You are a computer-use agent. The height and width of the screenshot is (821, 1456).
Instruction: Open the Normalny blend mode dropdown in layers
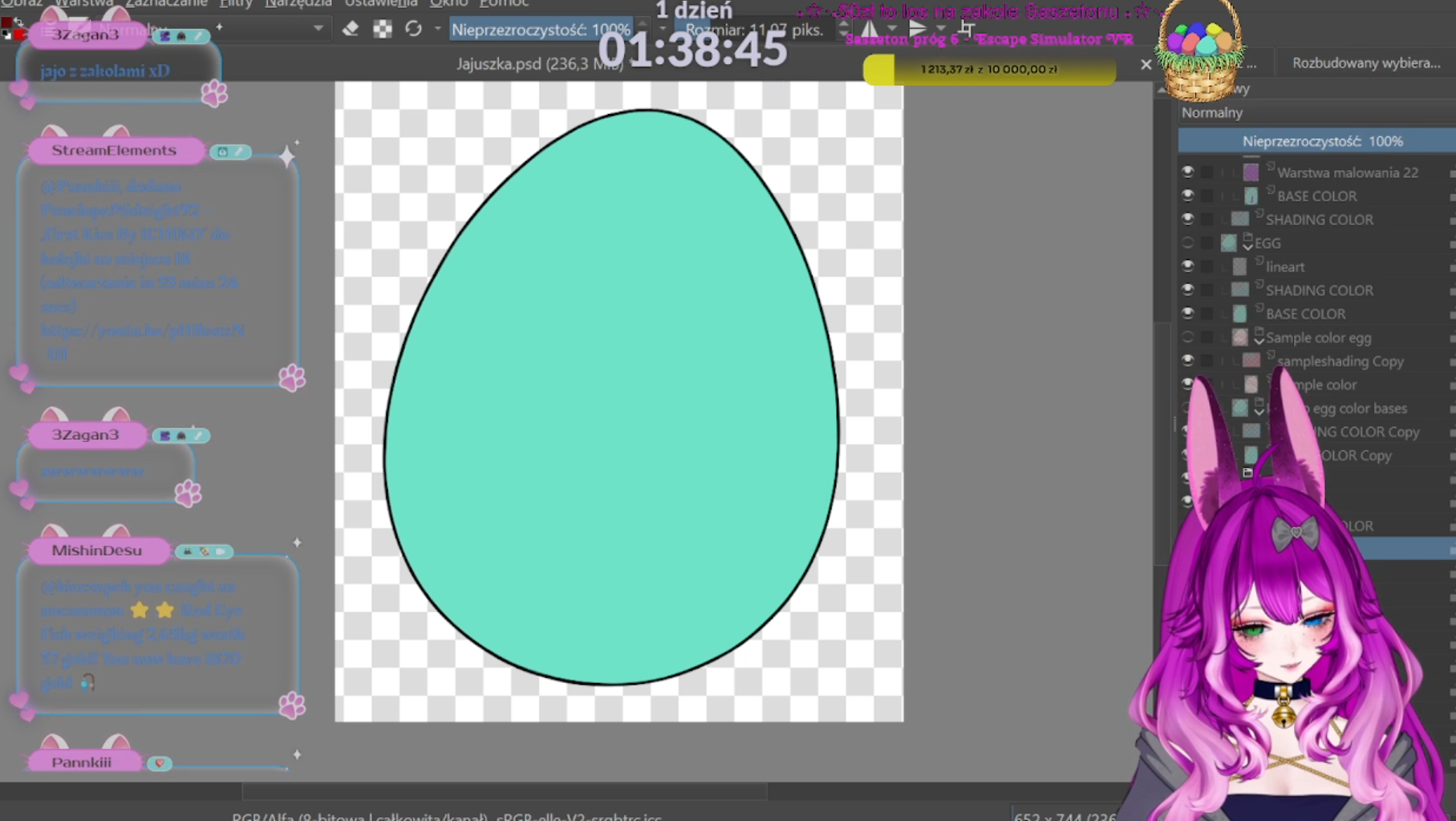(1316, 113)
